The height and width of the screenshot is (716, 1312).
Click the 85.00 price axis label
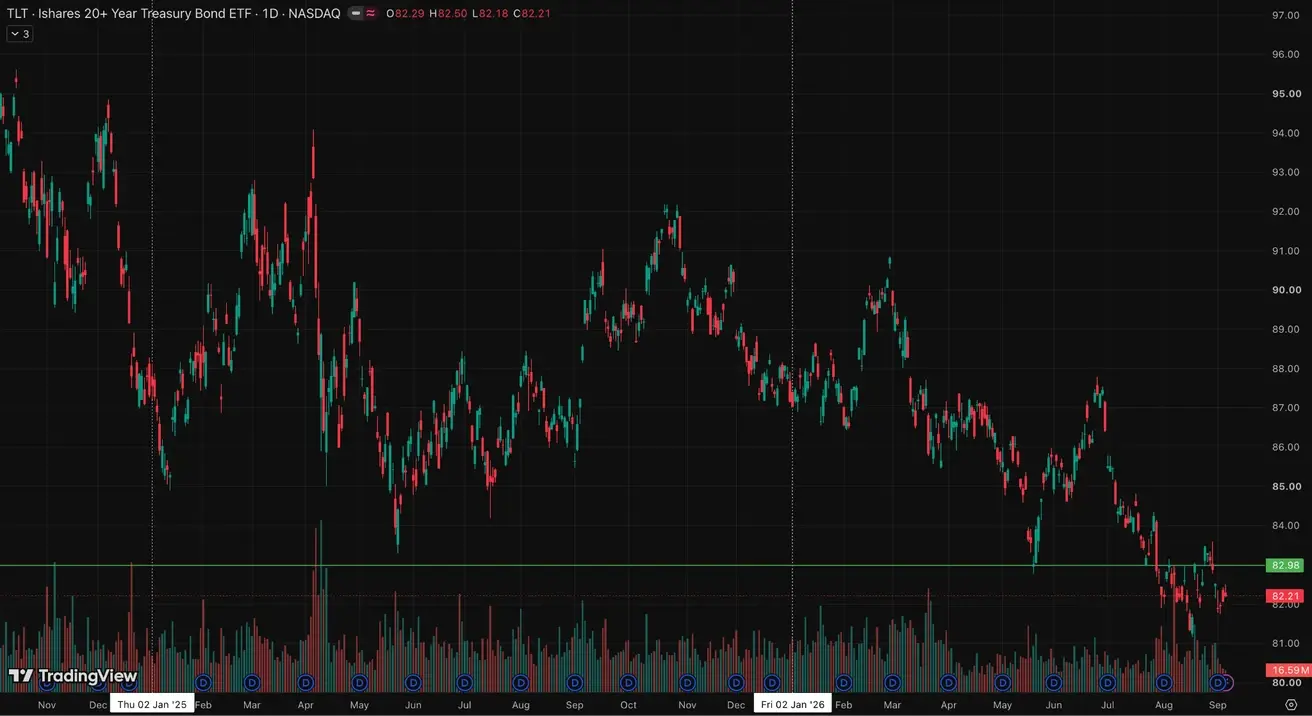pyautogui.click(x=1285, y=486)
